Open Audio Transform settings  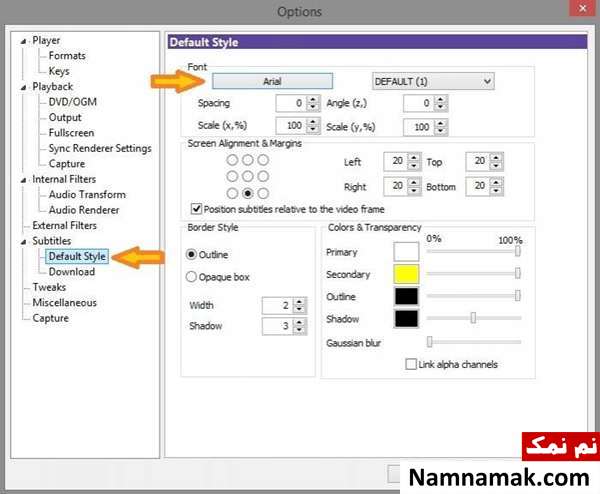click(87, 194)
